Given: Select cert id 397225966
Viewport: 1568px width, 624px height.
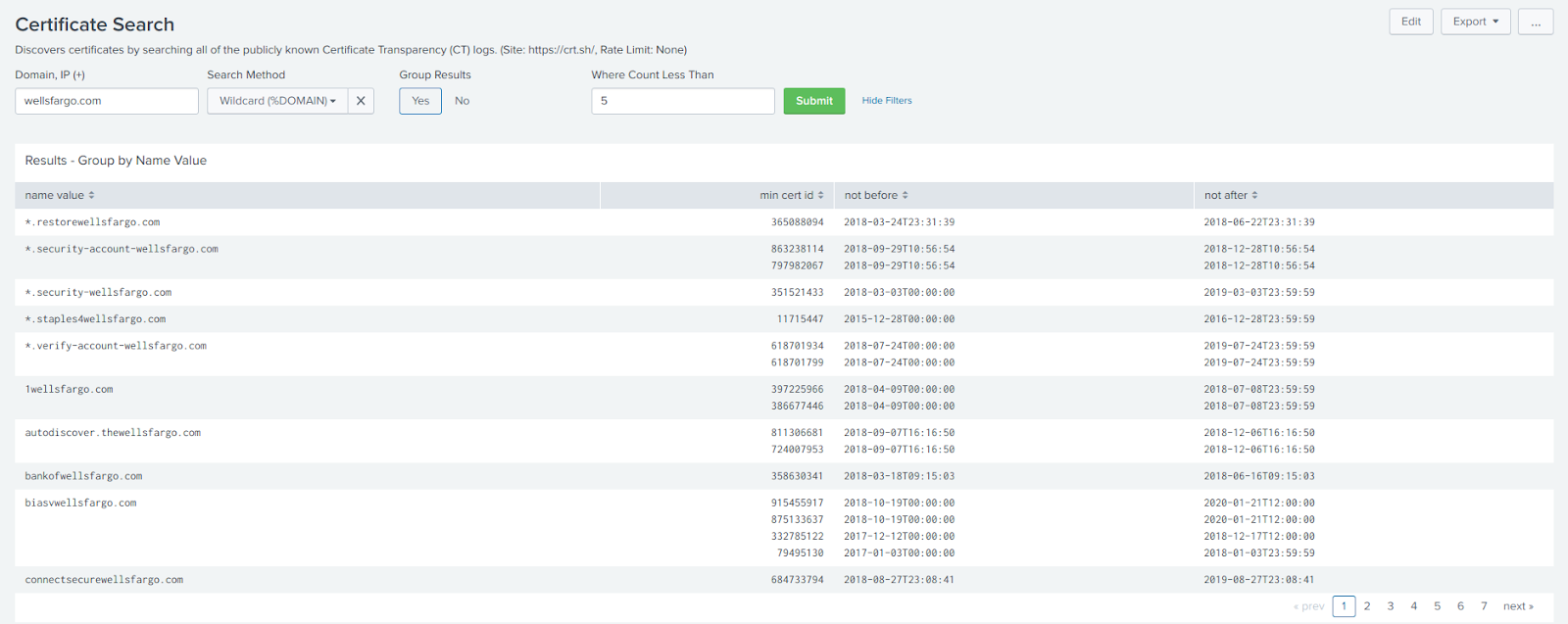Looking at the screenshot, I should coord(797,389).
